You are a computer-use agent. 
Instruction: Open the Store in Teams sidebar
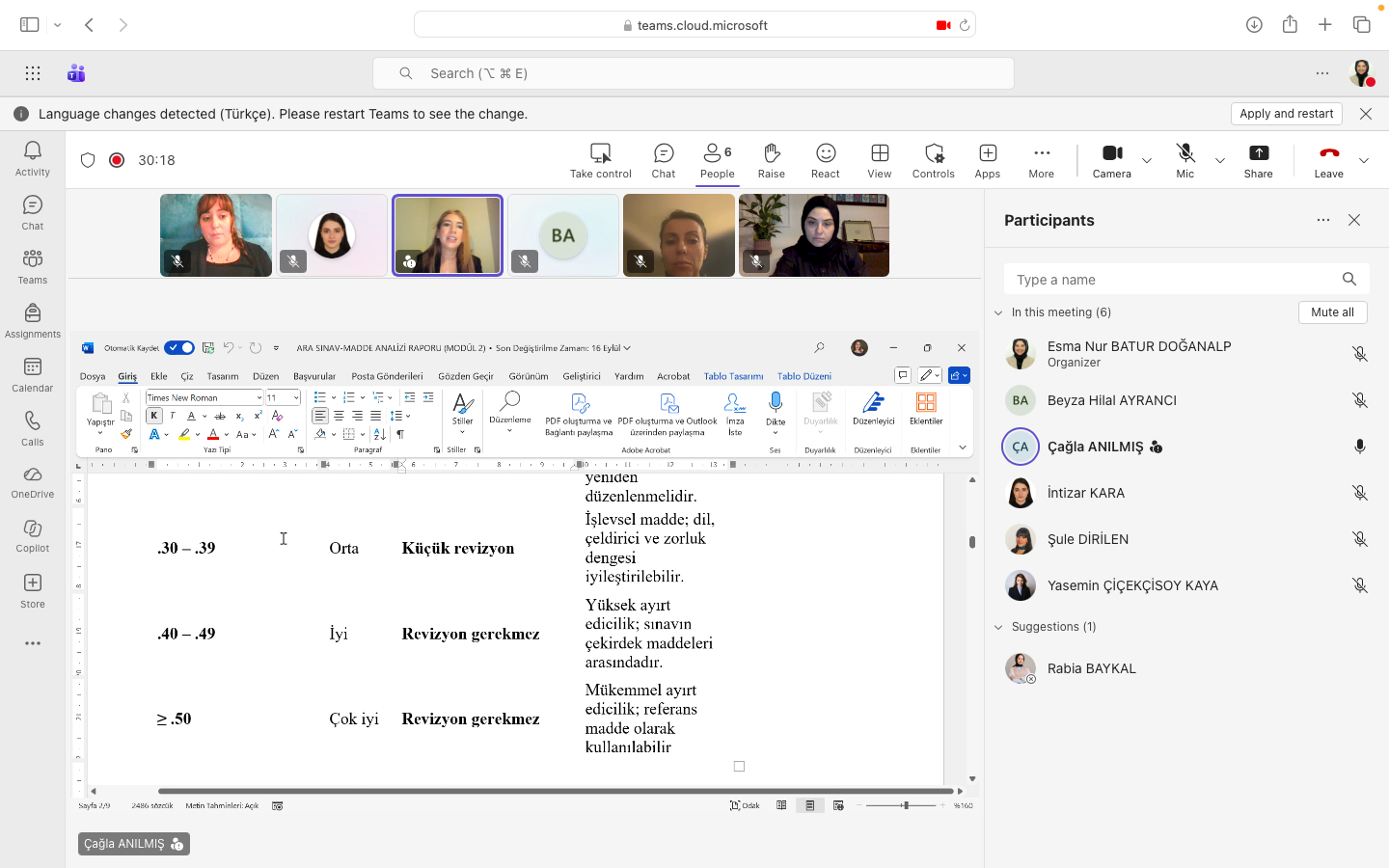(32, 590)
